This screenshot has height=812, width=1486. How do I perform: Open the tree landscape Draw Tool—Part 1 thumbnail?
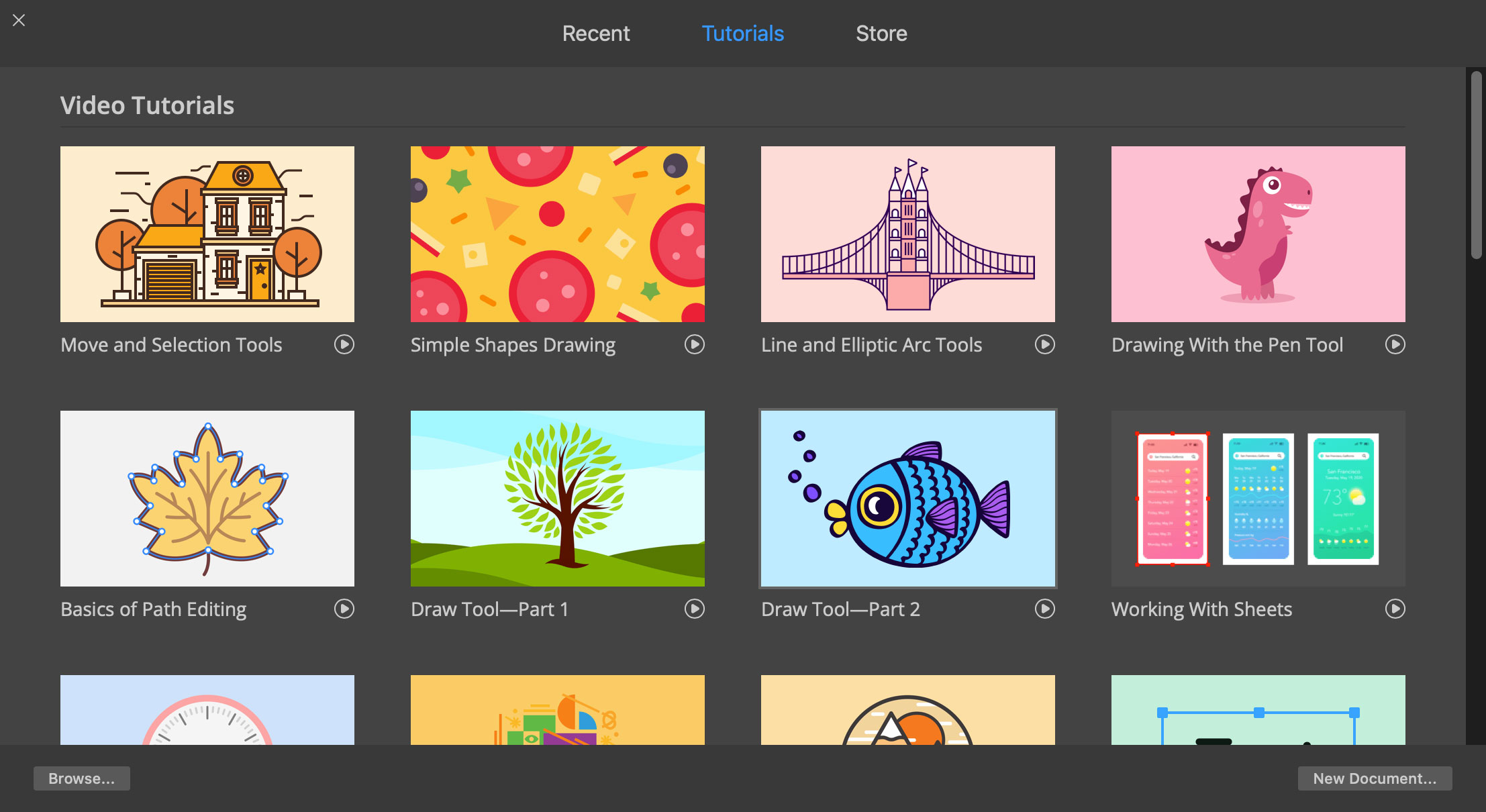pos(558,499)
